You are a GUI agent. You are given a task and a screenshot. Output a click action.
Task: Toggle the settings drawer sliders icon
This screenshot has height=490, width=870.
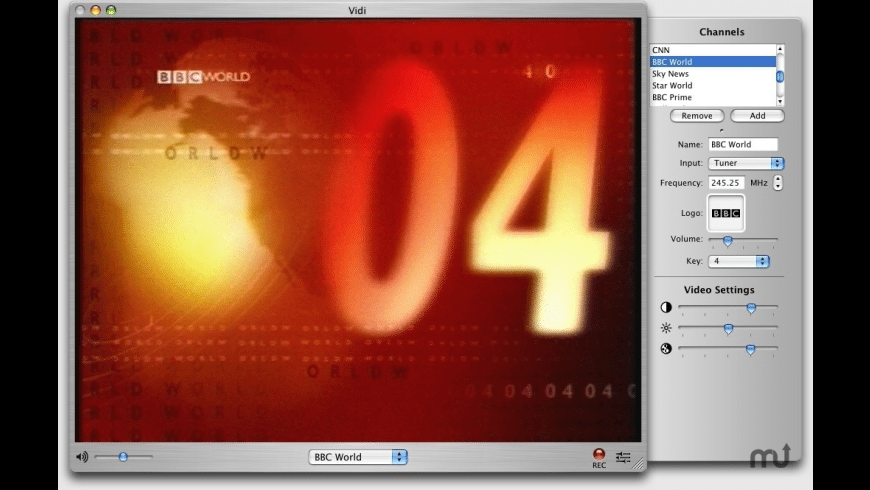623,457
